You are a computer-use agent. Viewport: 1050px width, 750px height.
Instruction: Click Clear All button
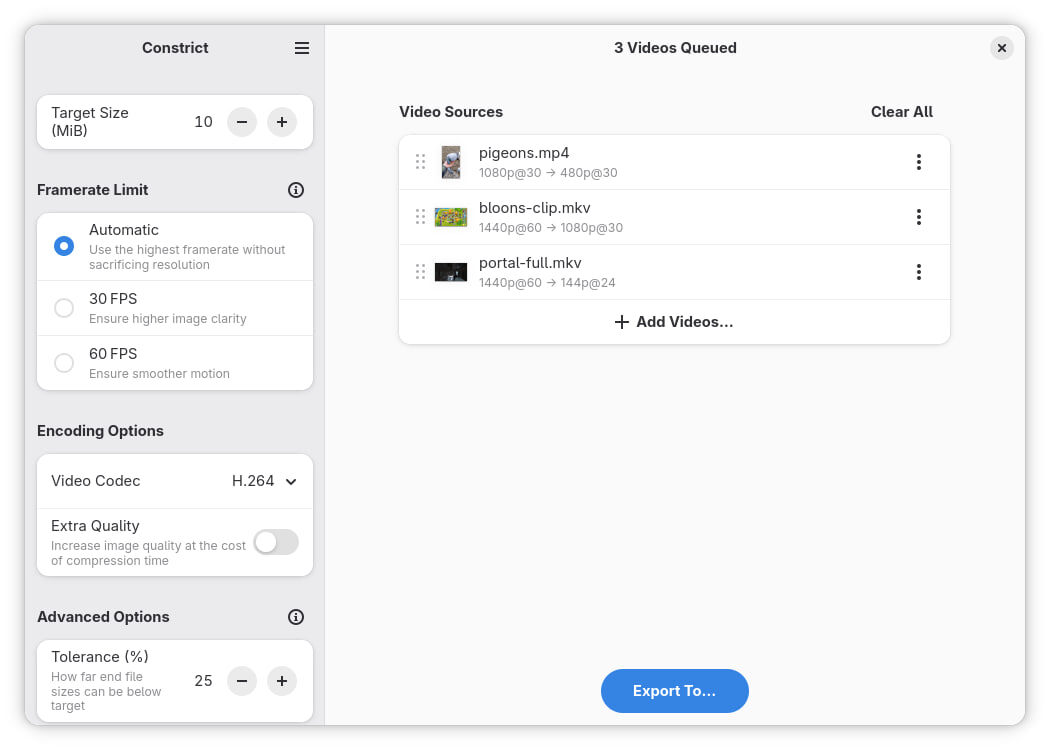coord(901,112)
